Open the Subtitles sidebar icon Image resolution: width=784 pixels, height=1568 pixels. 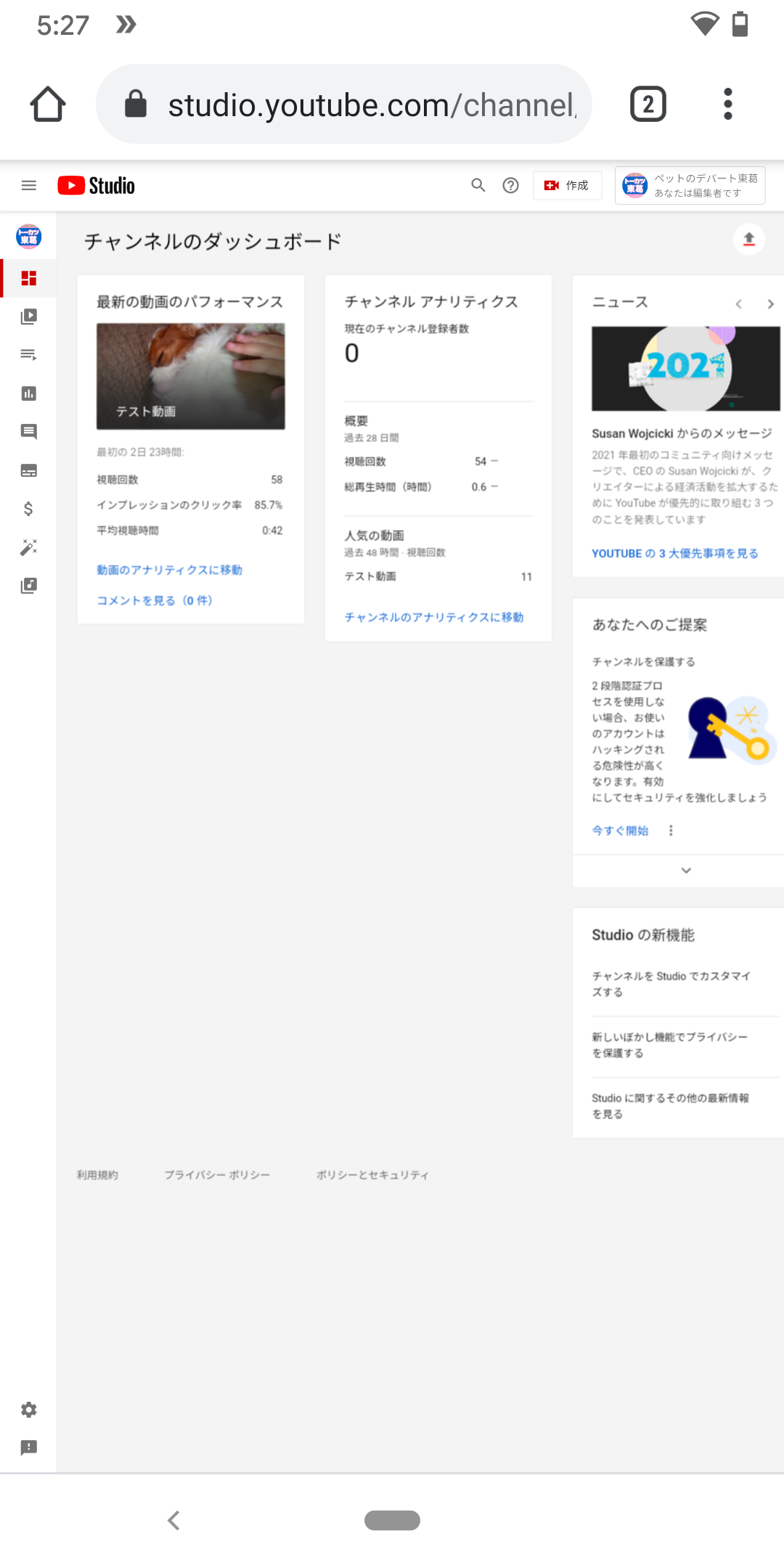(x=28, y=470)
